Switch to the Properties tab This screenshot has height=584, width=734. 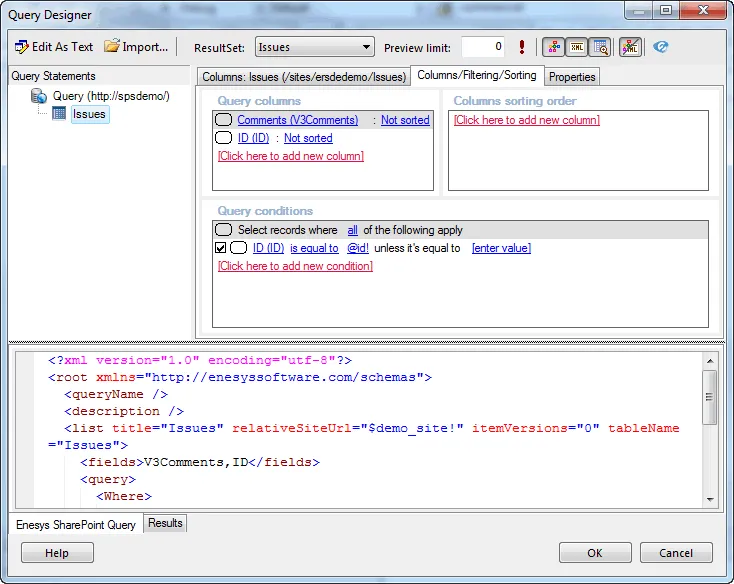(x=572, y=77)
